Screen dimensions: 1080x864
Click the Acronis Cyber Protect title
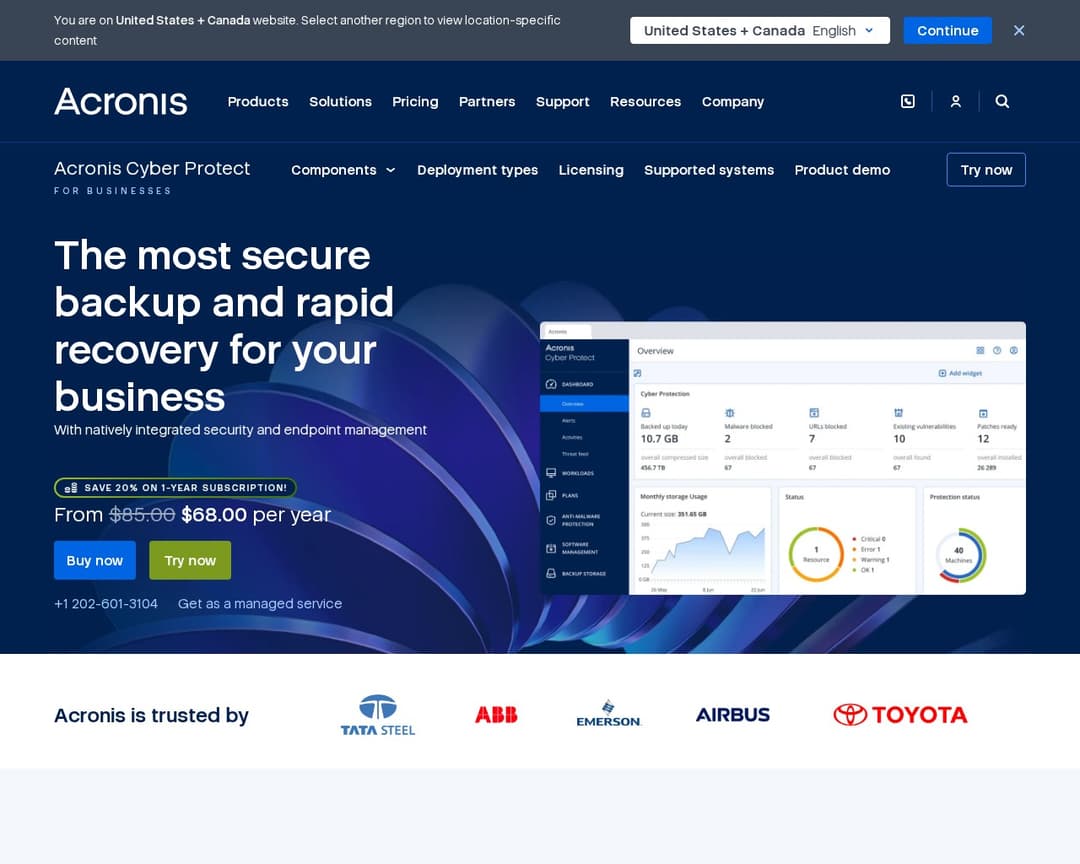(x=152, y=169)
